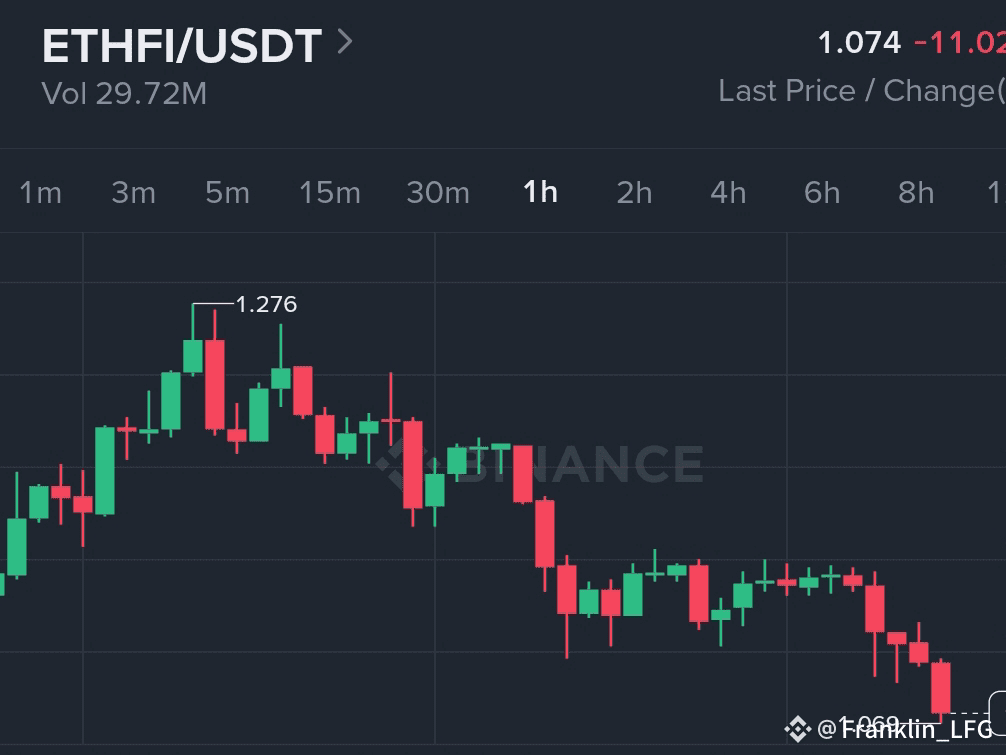The width and height of the screenshot is (1006, 755).
Task: Switch to the 1m timeframe
Action: [40, 193]
